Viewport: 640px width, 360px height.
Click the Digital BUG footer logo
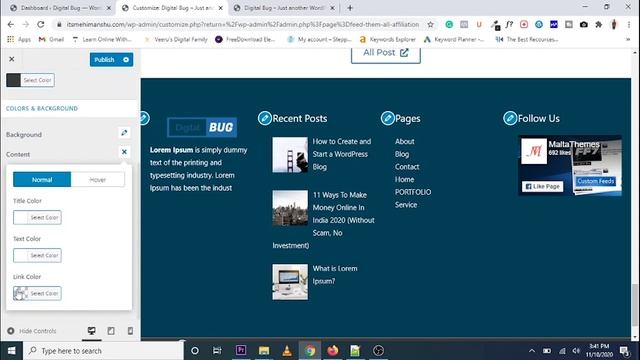[x=202, y=127]
